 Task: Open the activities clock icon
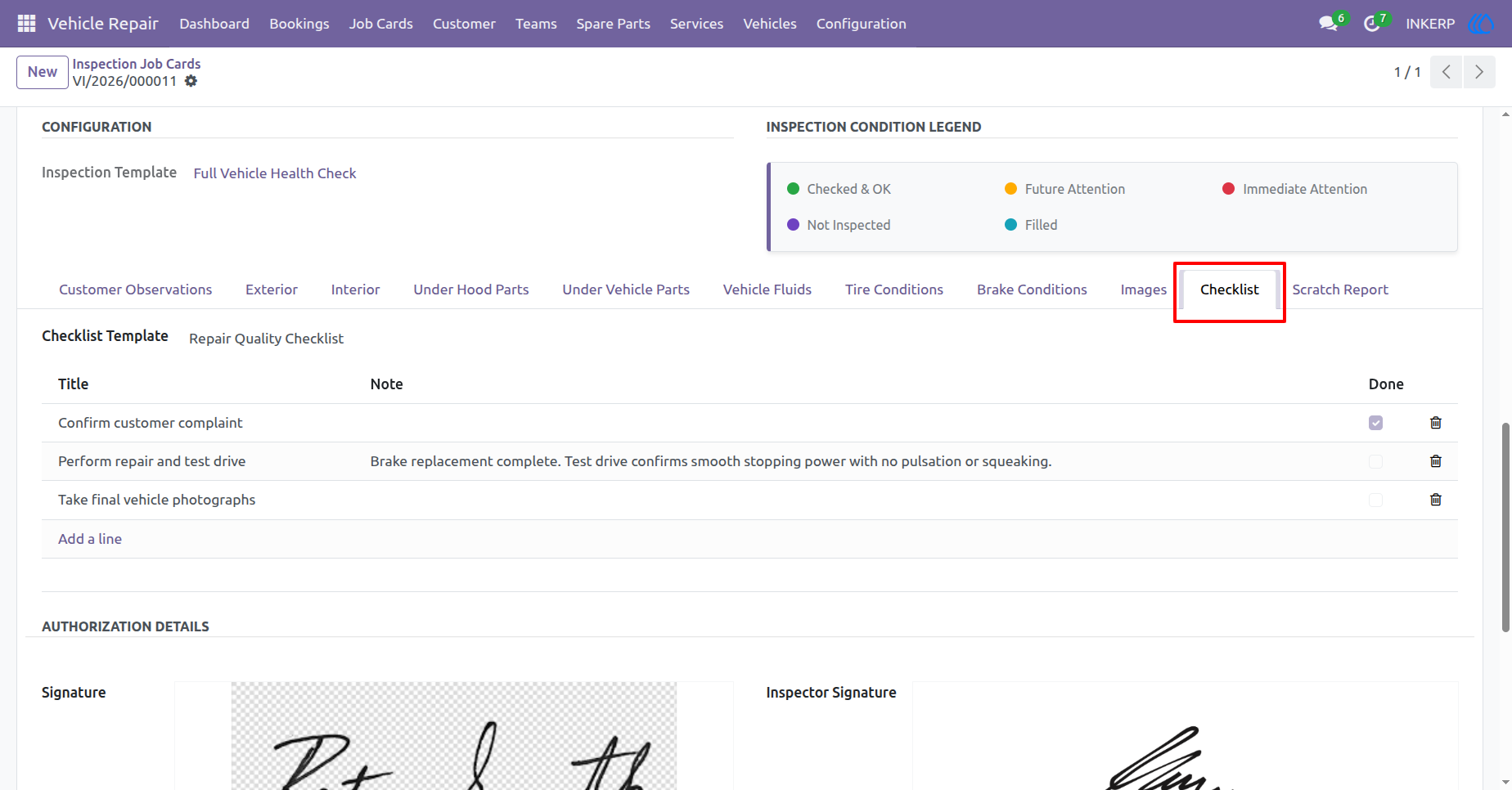pos(1372,24)
